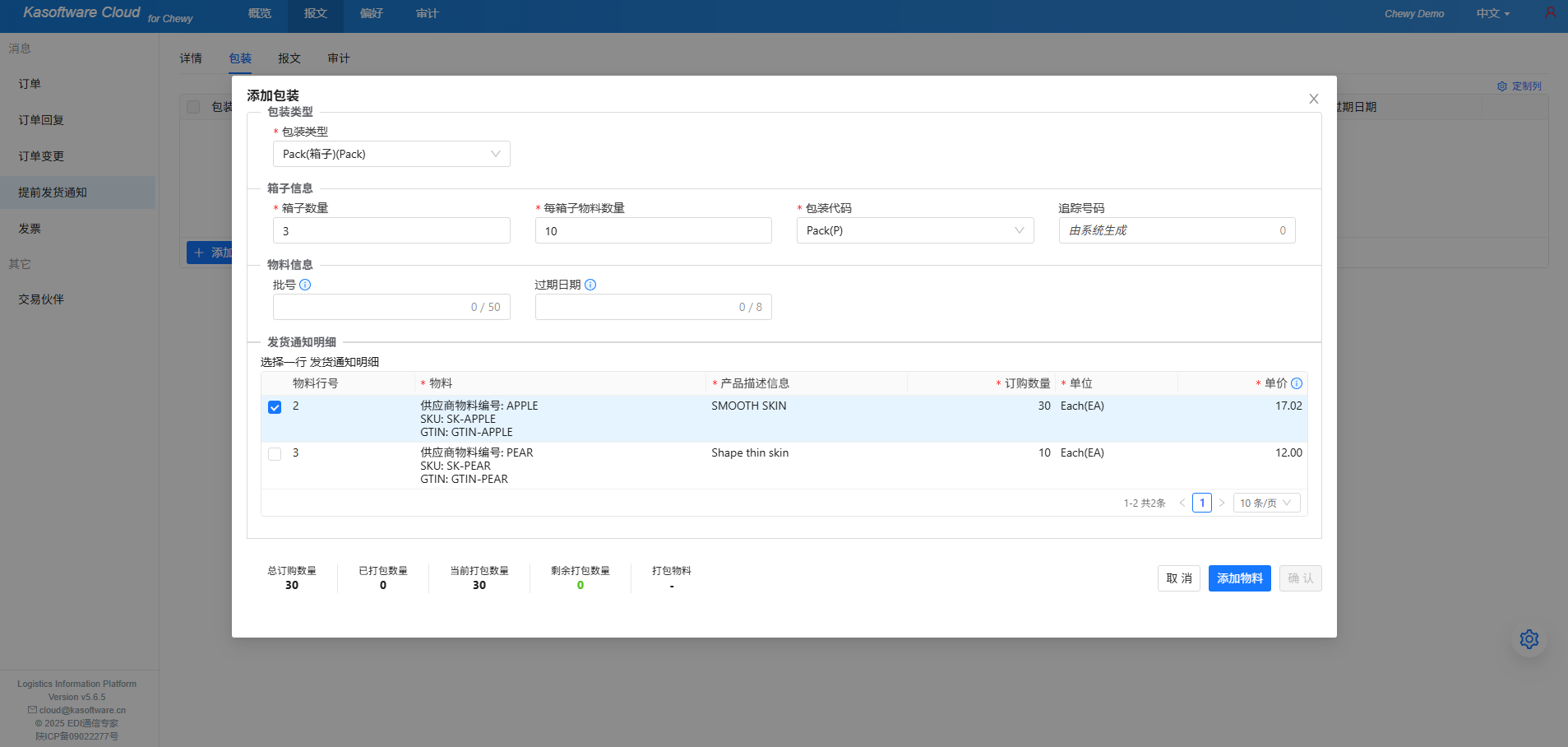Change the 10 条/页 page size selector
The image size is (1568, 747).
1266,503
